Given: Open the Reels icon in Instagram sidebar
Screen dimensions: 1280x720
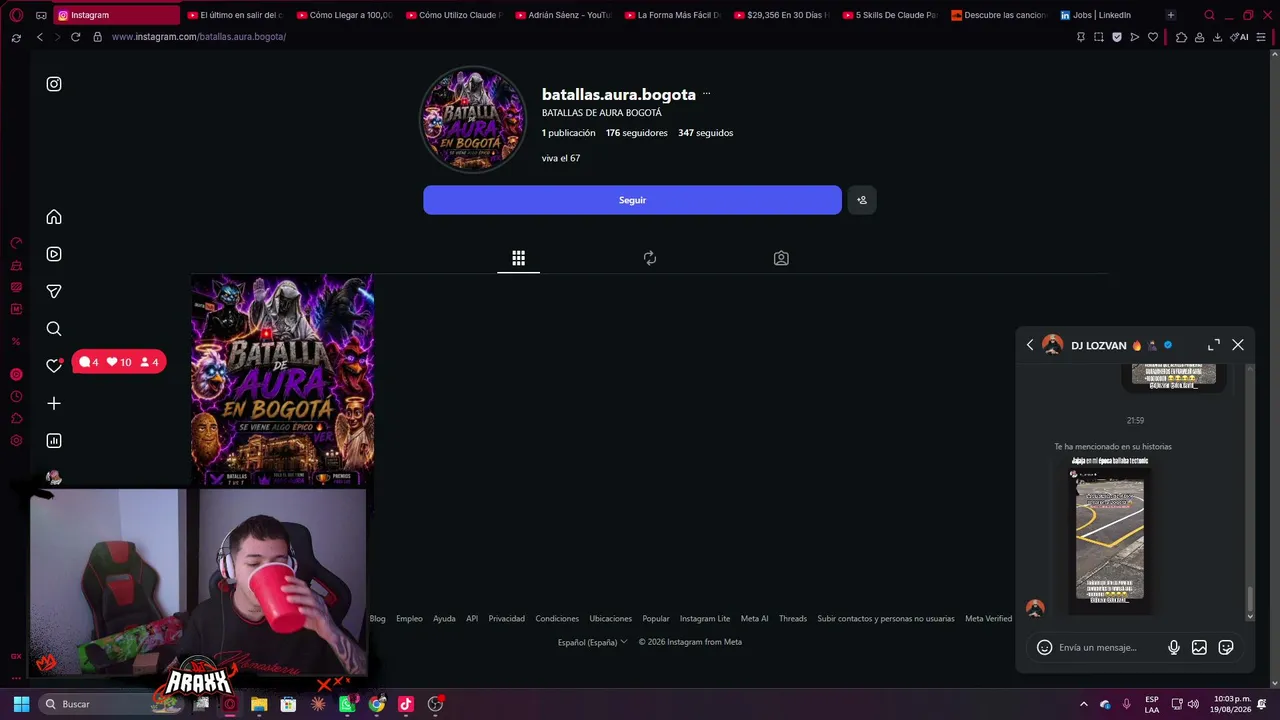Looking at the screenshot, I should pos(54,254).
